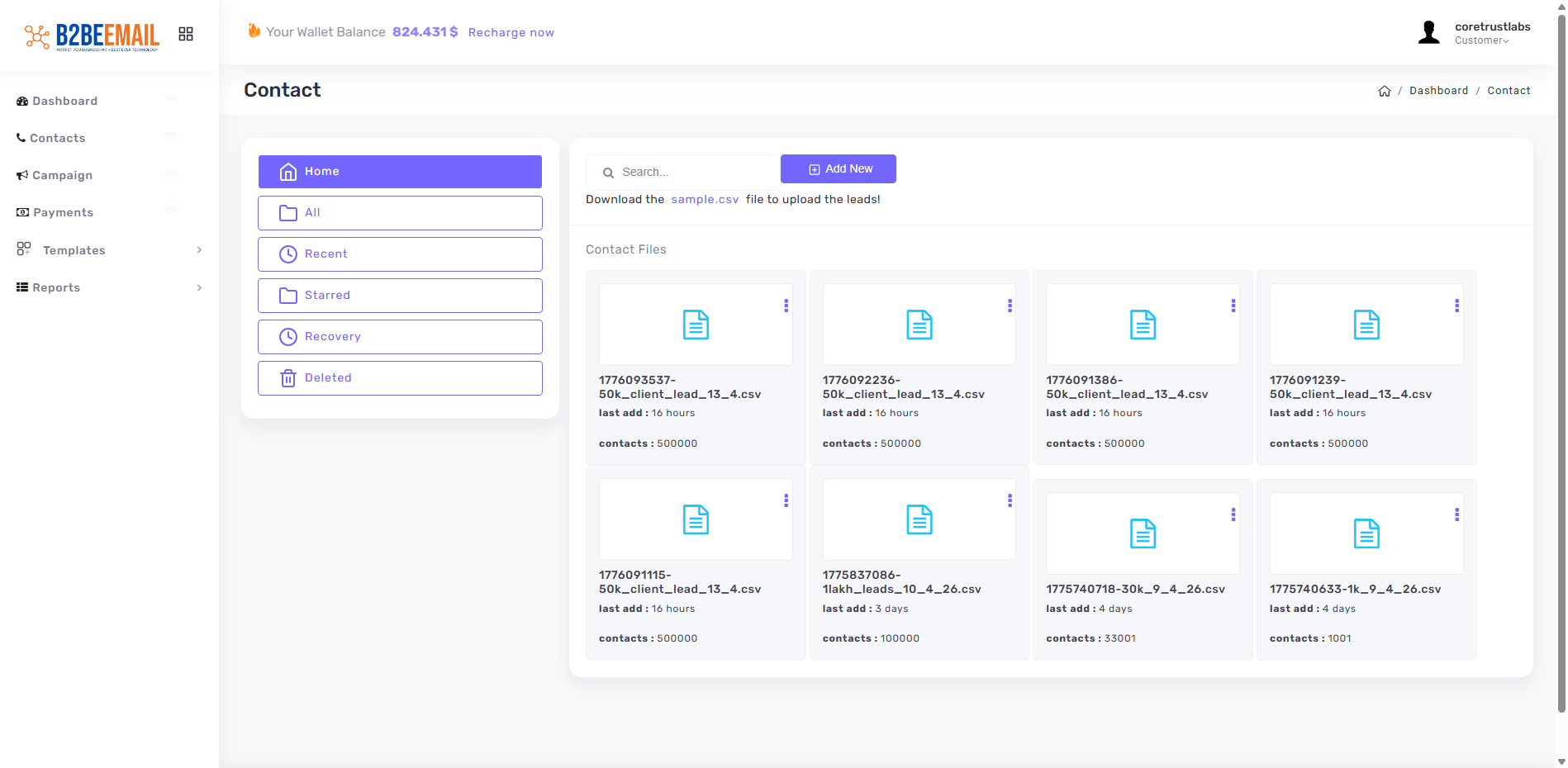Open three-dot menu for 1775837086 1lakh_leads file
The width and height of the screenshot is (1568, 768).
pyautogui.click(x=1010, y=500)
